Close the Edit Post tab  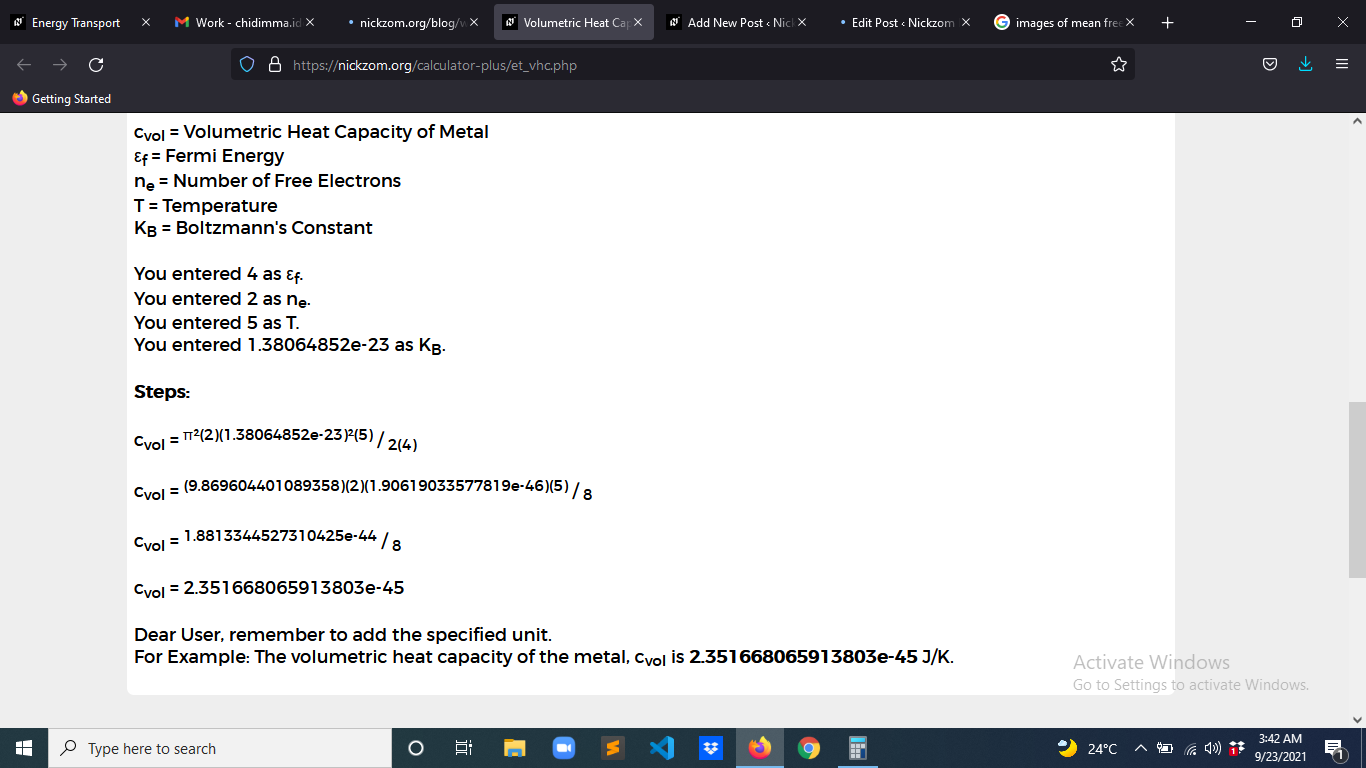(966, 22)
